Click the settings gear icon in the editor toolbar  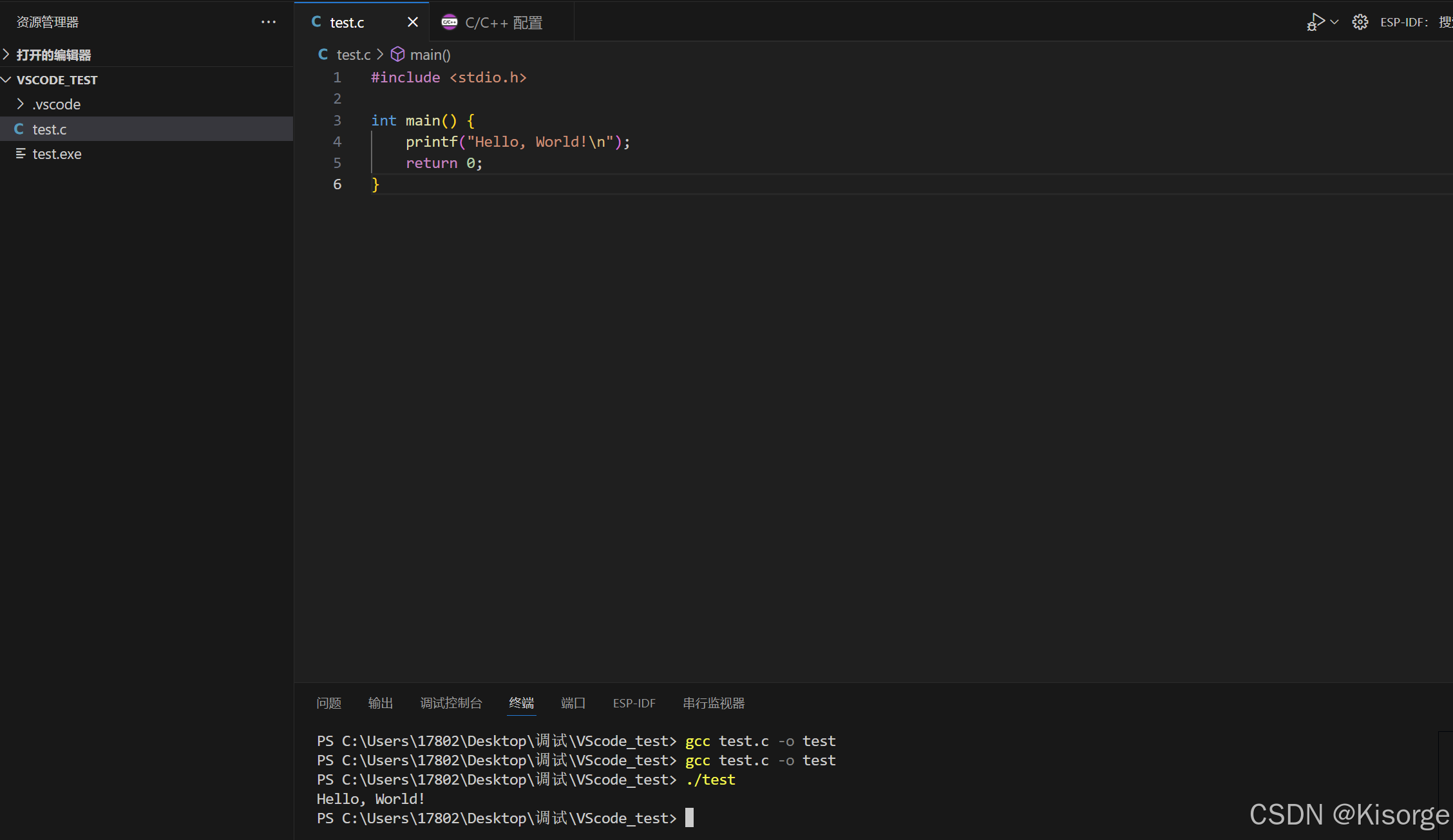click(1360, 22)
